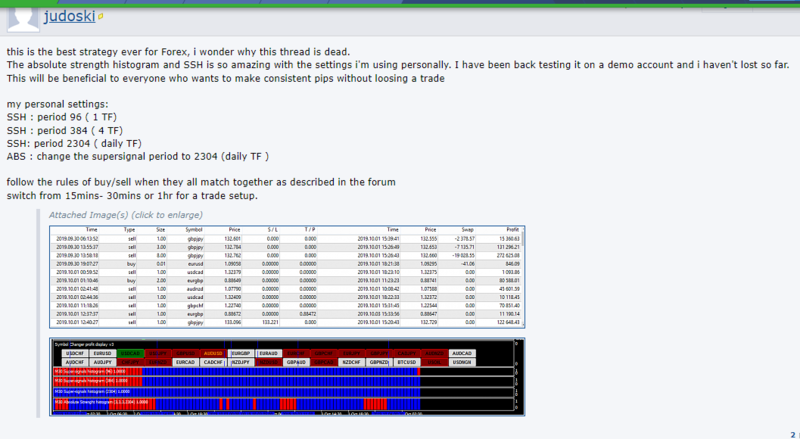Image resolution: width=800 pixels, height=439 pixels.
Task: Select the text "SSH : period 384 ( 4 TF)"
Action: pos(65,130)
